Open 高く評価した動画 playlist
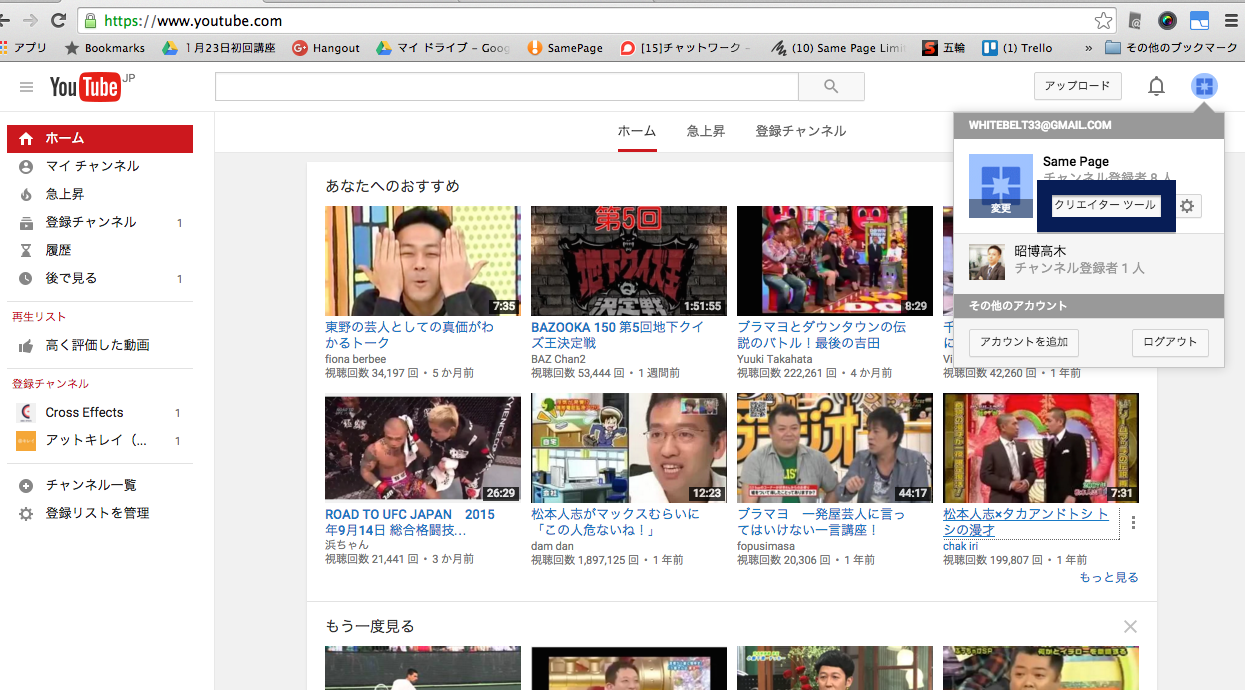Viewport: 1245px width, 690px height. coord(100,345)
